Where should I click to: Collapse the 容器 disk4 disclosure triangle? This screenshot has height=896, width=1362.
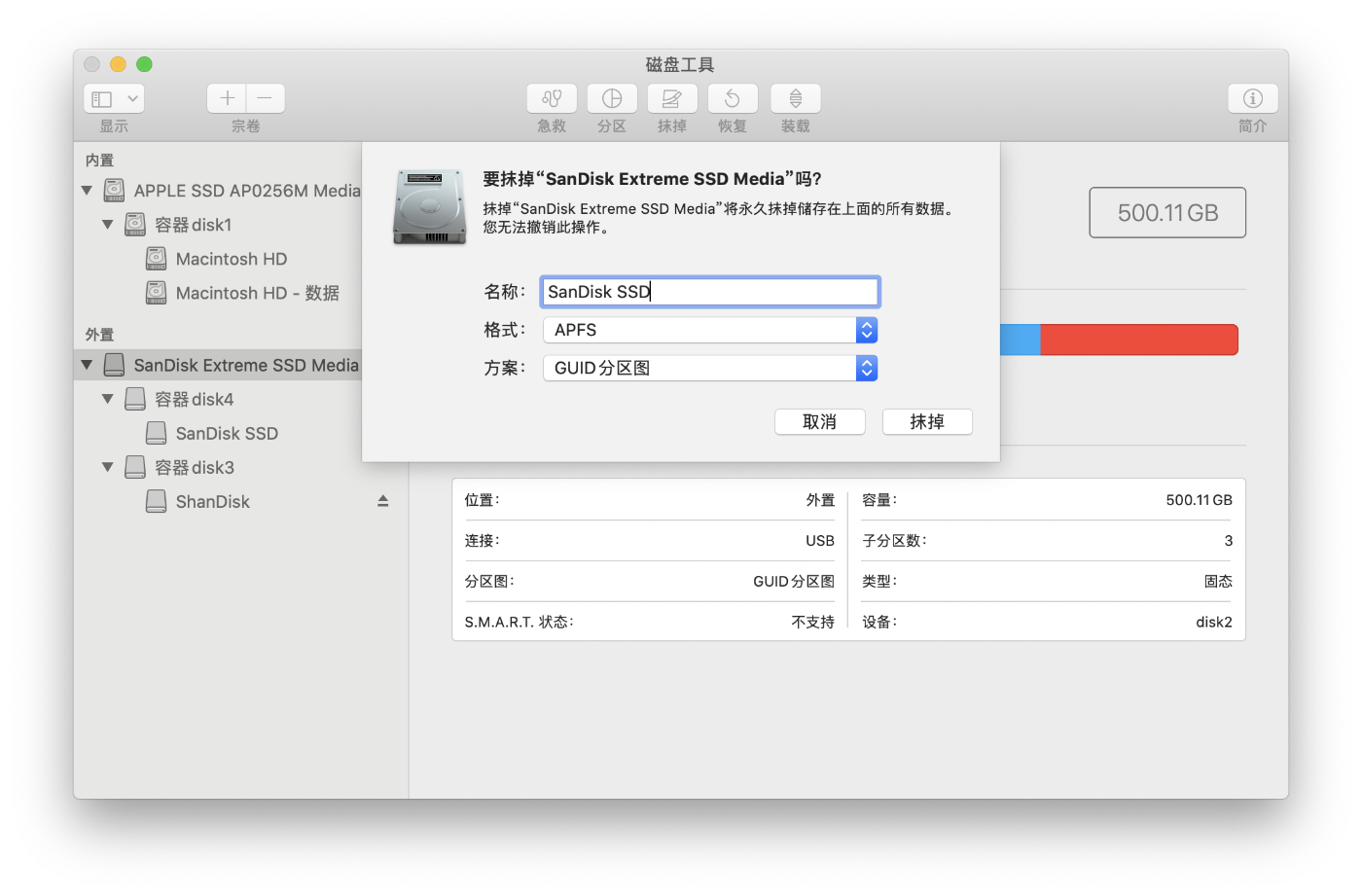(107, 399)
